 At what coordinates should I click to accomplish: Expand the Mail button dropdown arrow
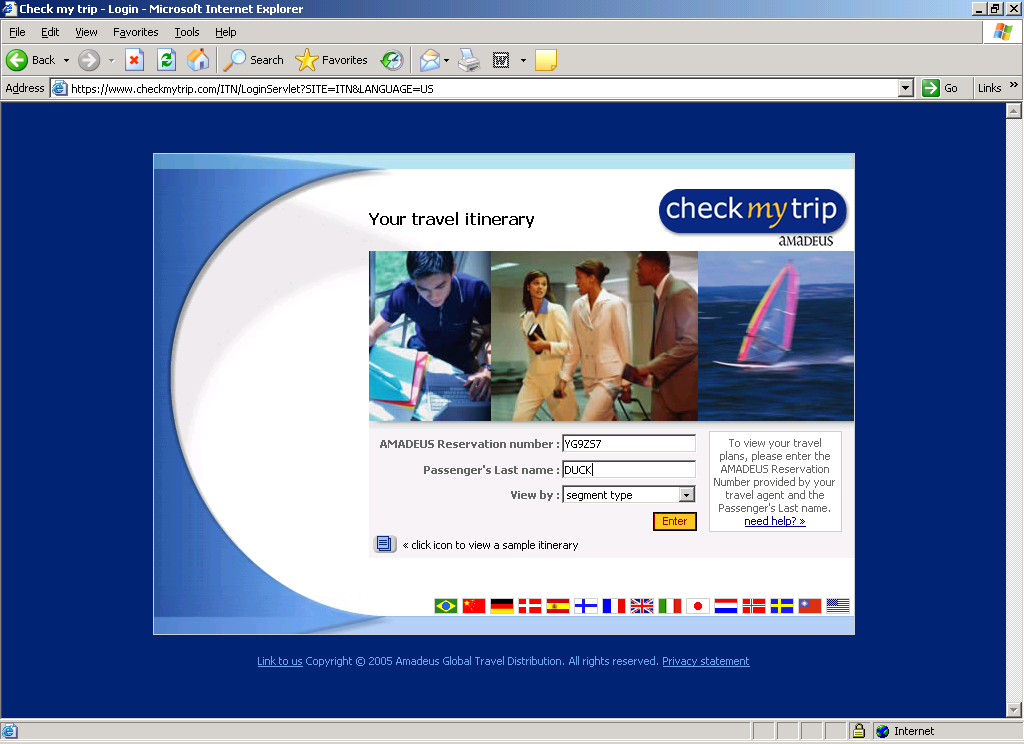point(447,60)
